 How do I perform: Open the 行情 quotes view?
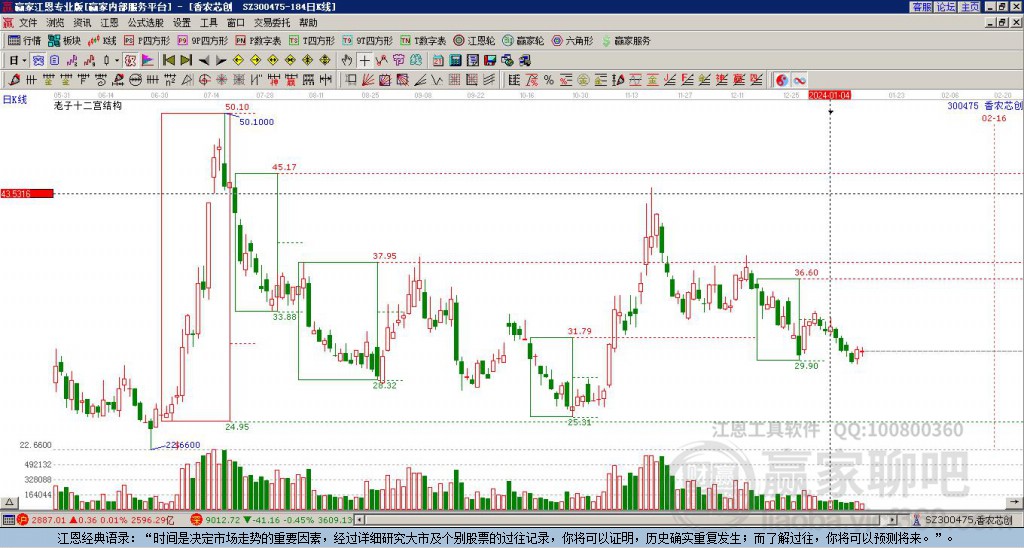24,40
